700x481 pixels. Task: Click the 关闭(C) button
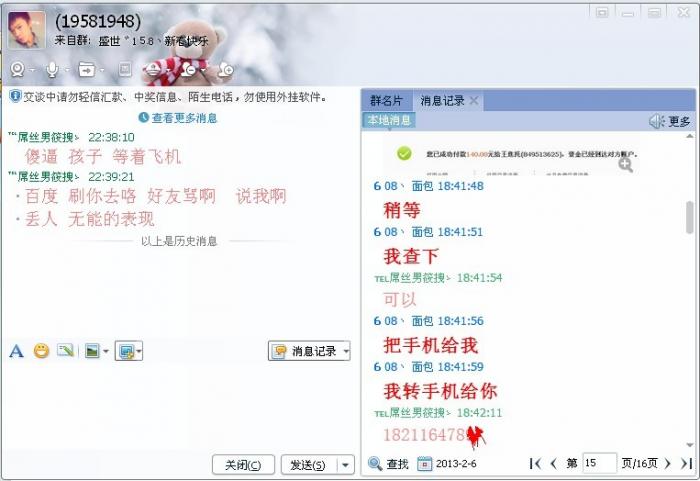[x=243, y=465]
